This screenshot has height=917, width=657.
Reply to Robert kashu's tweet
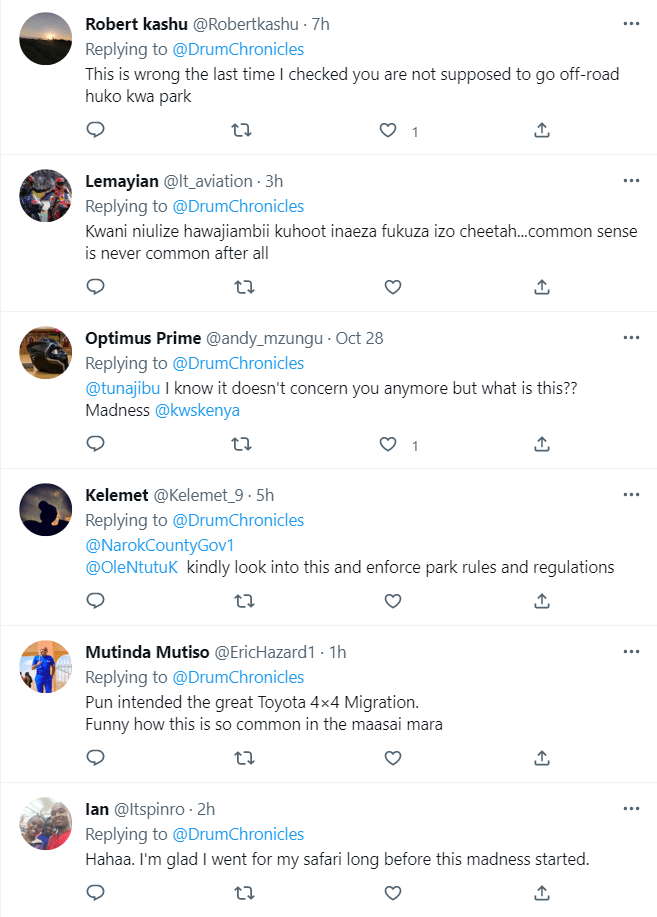click(95, 130)
